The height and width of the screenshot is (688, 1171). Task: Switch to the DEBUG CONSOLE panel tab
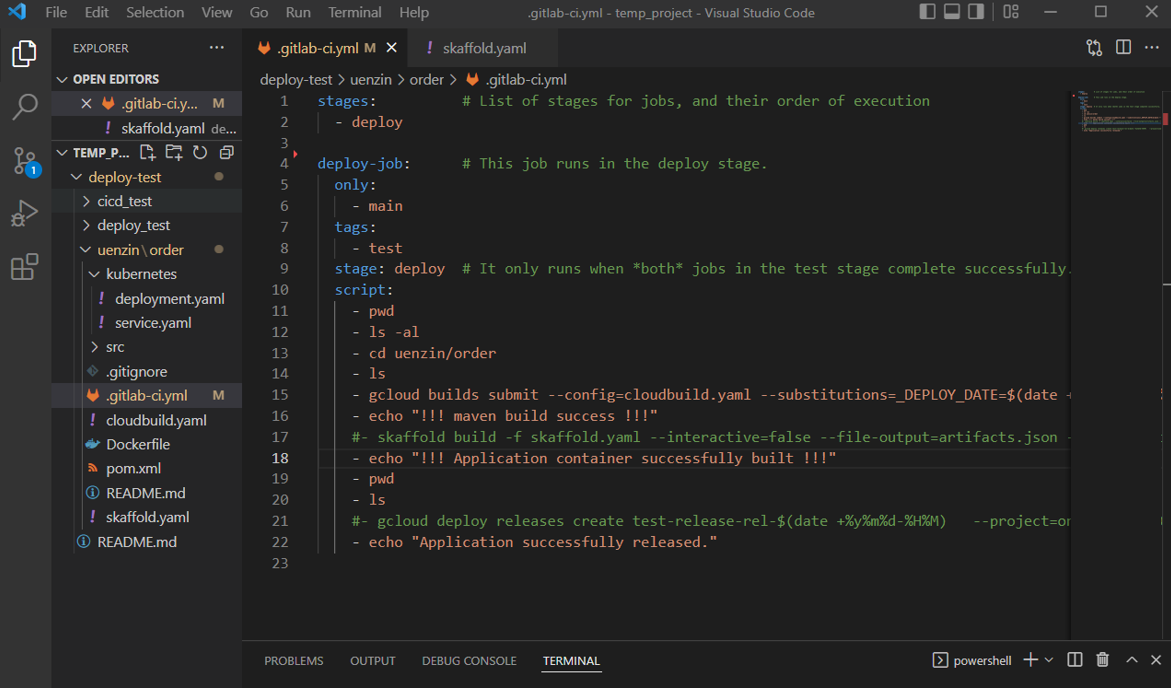[x=469, y=660]
